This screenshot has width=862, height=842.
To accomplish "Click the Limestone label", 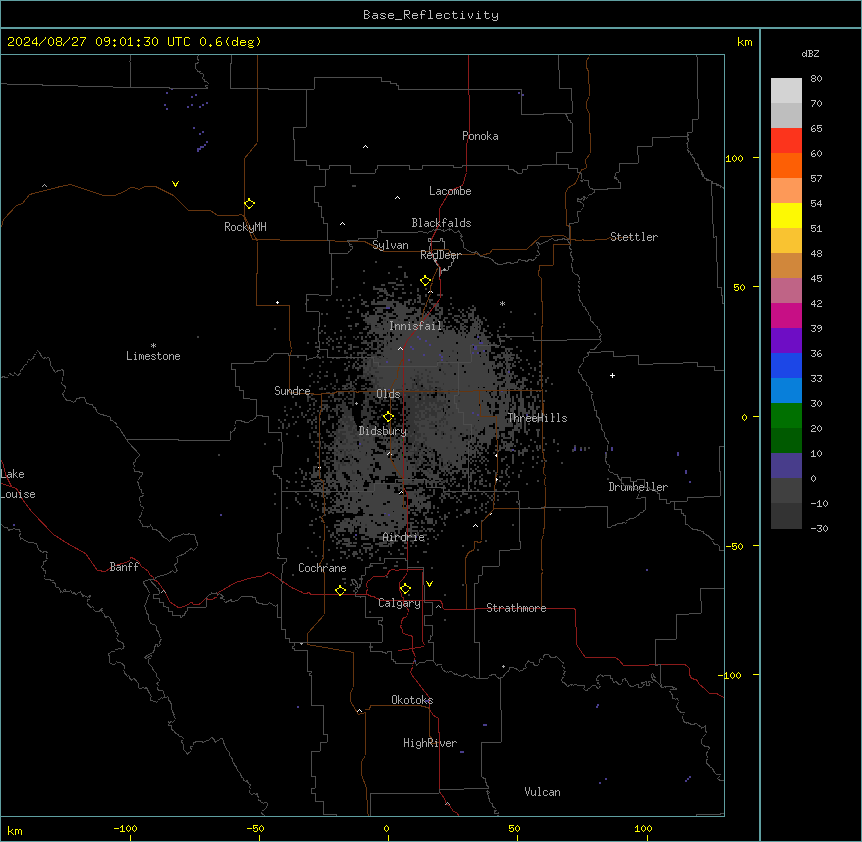I will (153, 356).
